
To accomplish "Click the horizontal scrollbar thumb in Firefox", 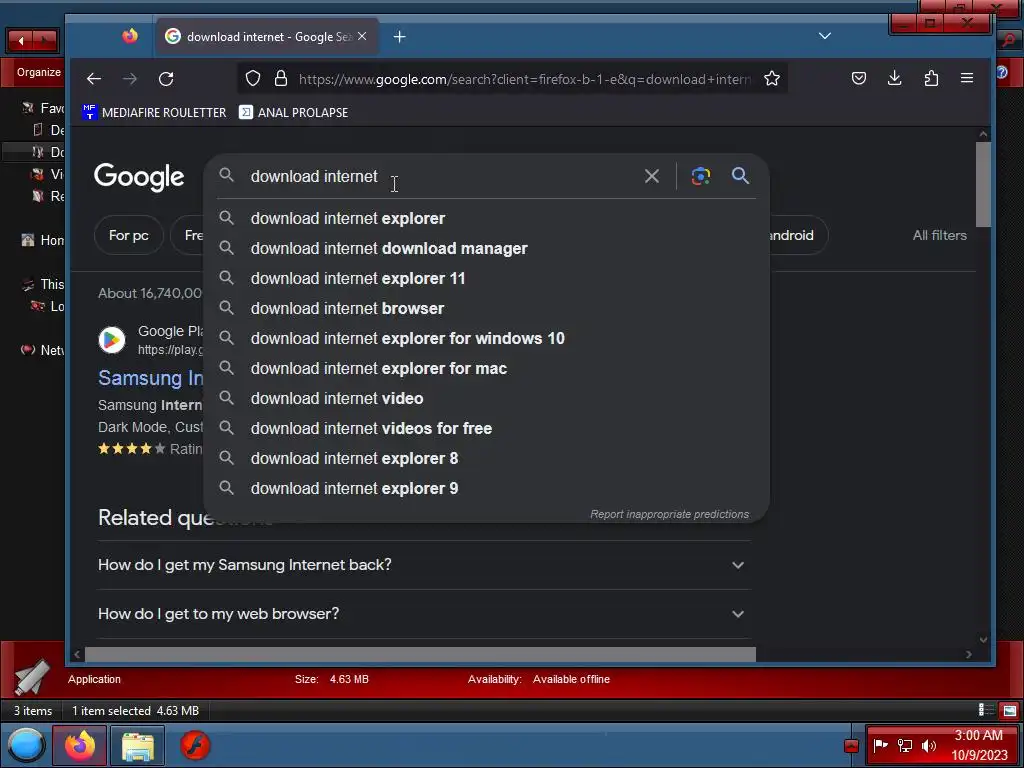I will [420, 654].
